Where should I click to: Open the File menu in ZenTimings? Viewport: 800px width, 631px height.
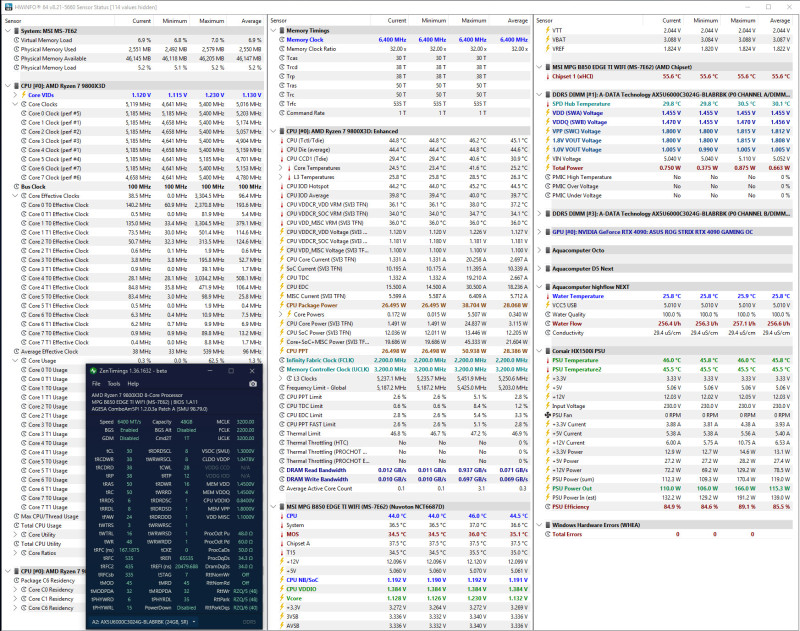[96, 384]
